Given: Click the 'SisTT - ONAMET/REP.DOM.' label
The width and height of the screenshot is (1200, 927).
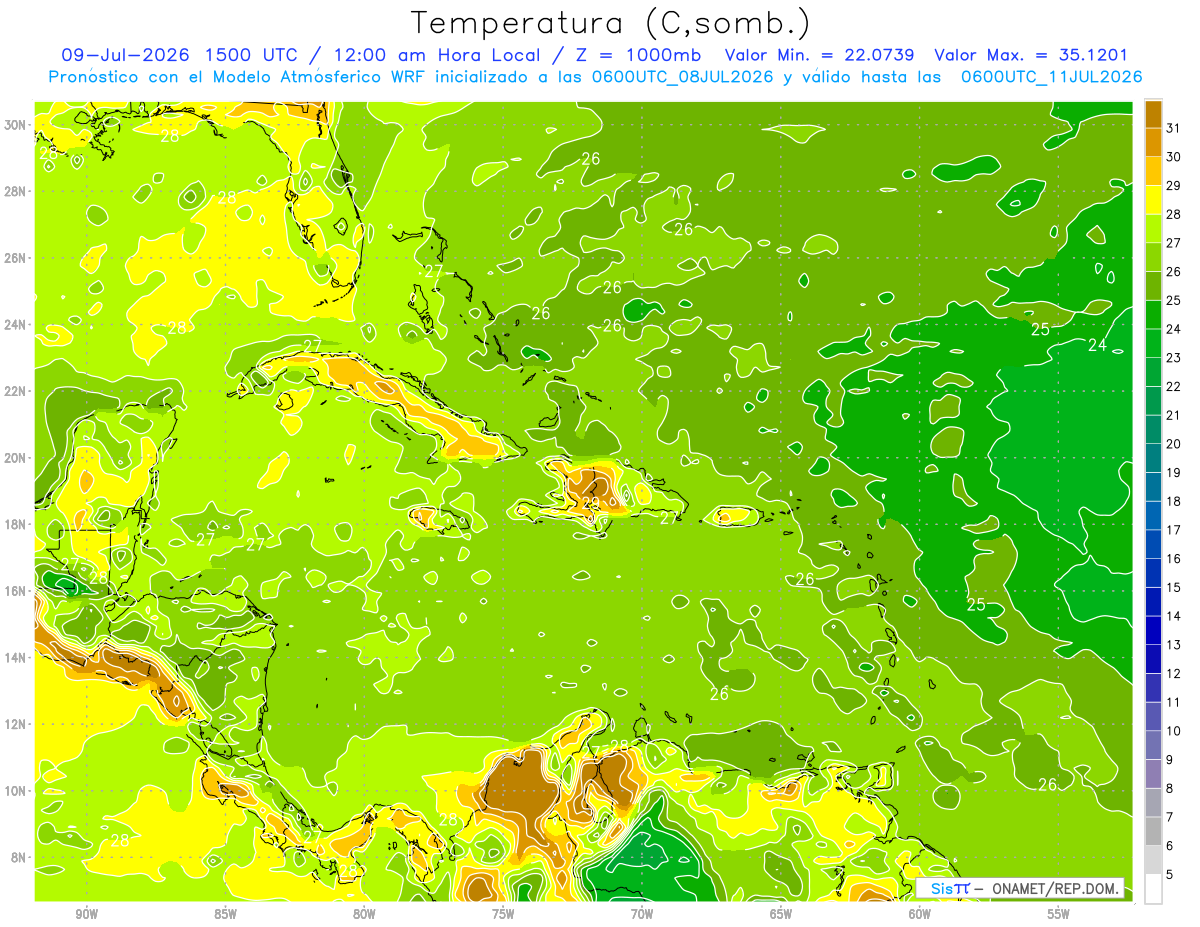Looking at the screenshot, I should 1020,888.
